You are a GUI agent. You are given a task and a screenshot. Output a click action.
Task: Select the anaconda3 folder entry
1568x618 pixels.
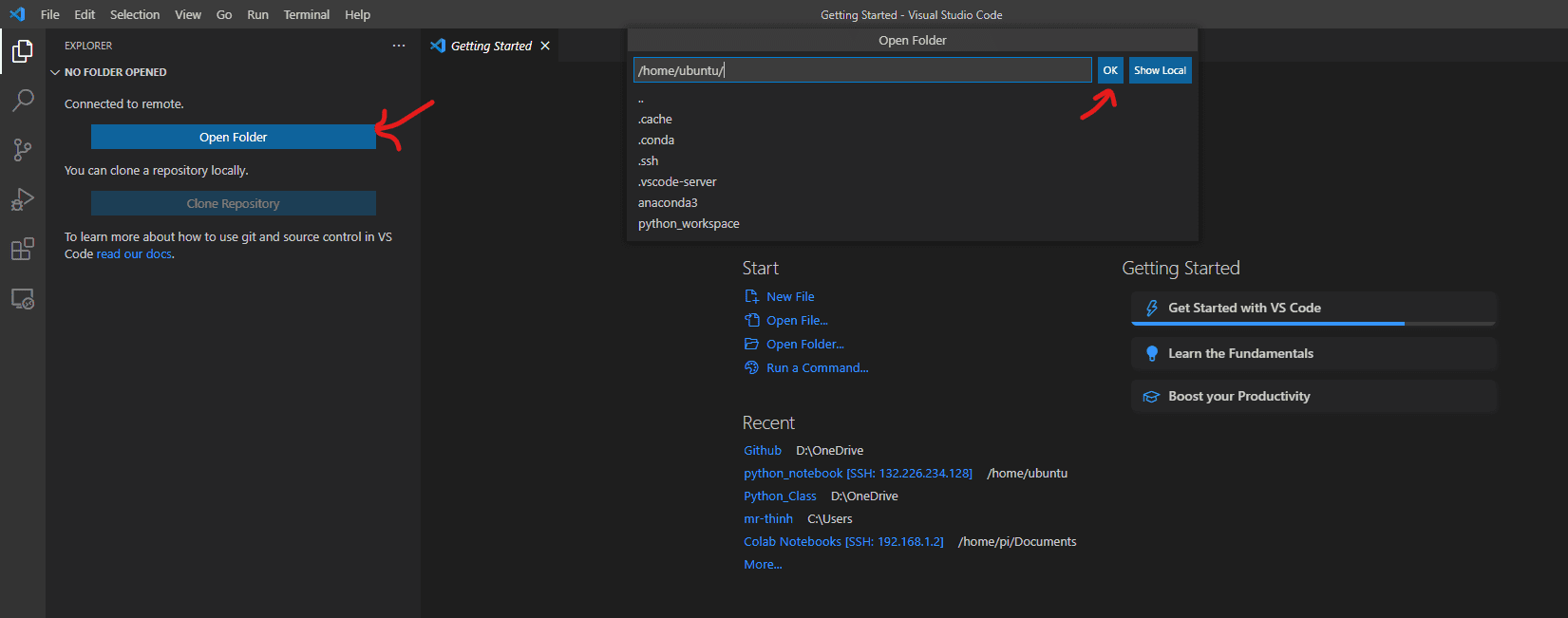coord(913,203)
